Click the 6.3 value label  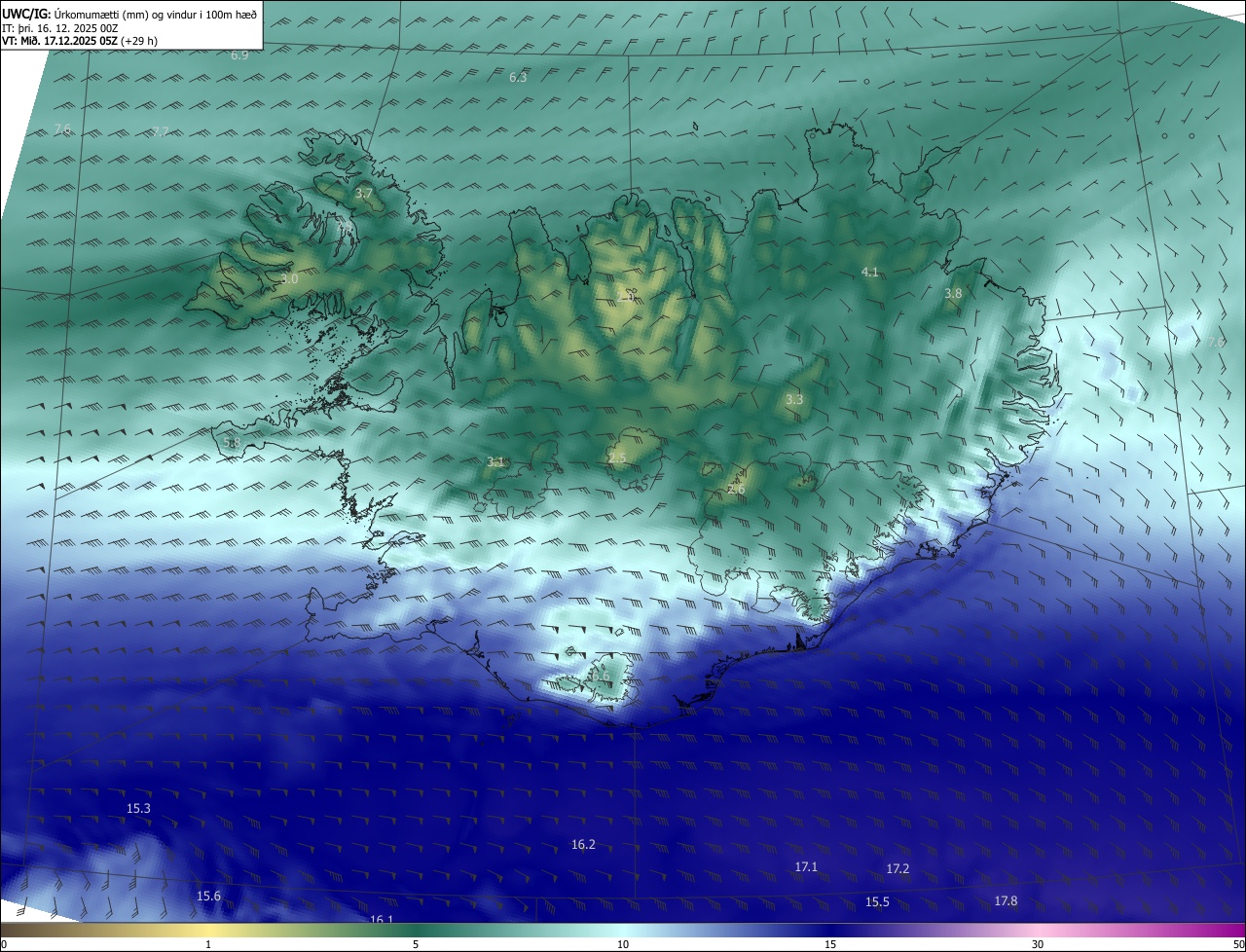[x=518, y=78]
